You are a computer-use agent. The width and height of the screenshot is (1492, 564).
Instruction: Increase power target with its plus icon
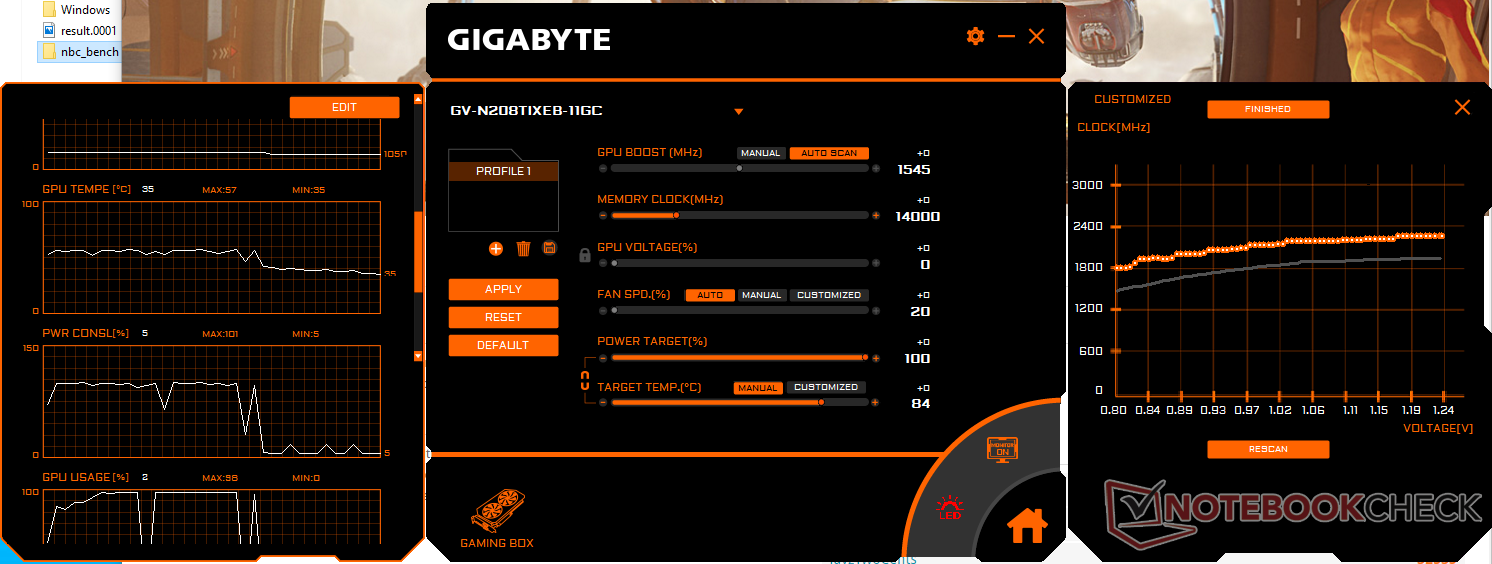coord(876,357)
